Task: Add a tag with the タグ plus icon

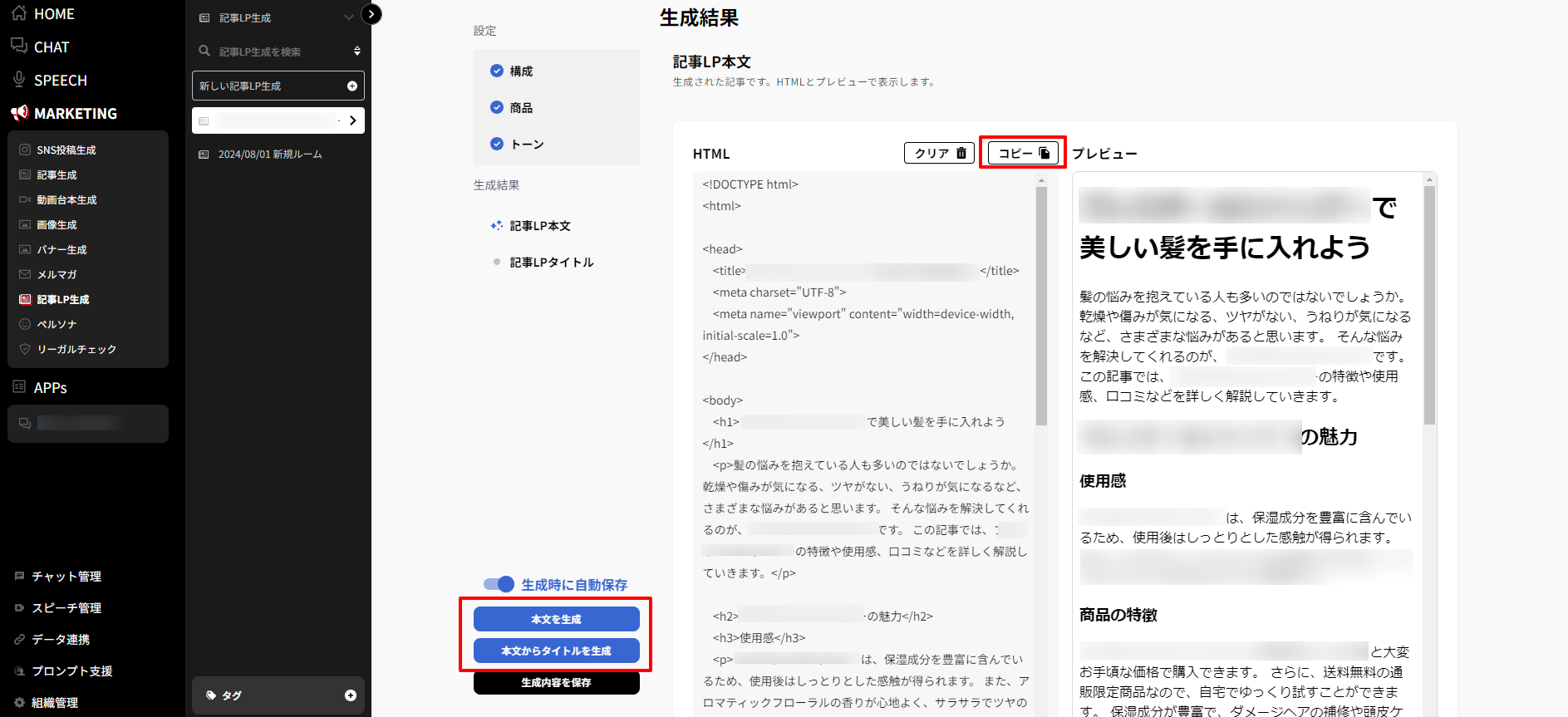Action: pos(350,695)
